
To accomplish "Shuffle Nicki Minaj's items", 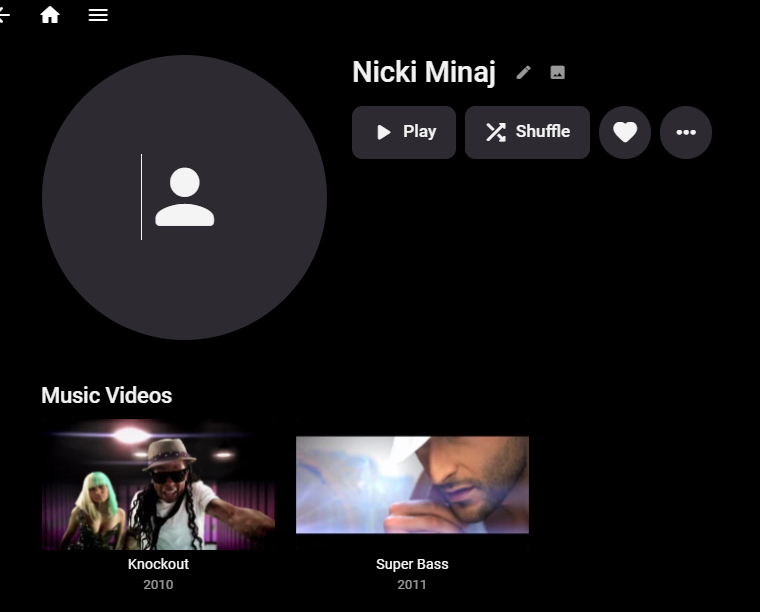I will pos(527,132).
